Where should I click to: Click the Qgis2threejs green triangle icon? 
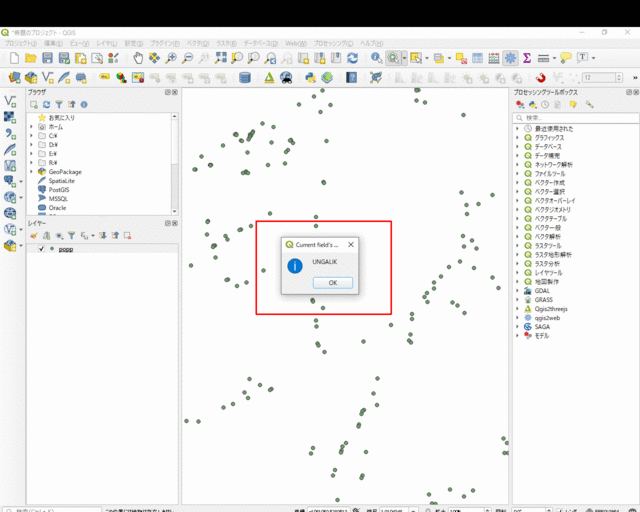point(269,78)
